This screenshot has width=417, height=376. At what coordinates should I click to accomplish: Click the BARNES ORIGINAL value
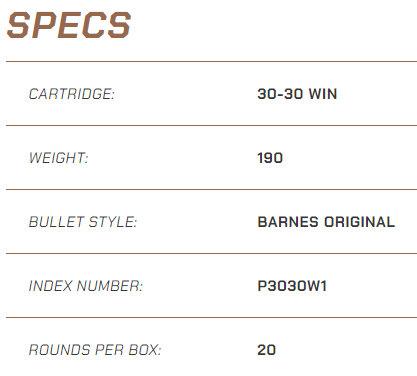point(326,222)
